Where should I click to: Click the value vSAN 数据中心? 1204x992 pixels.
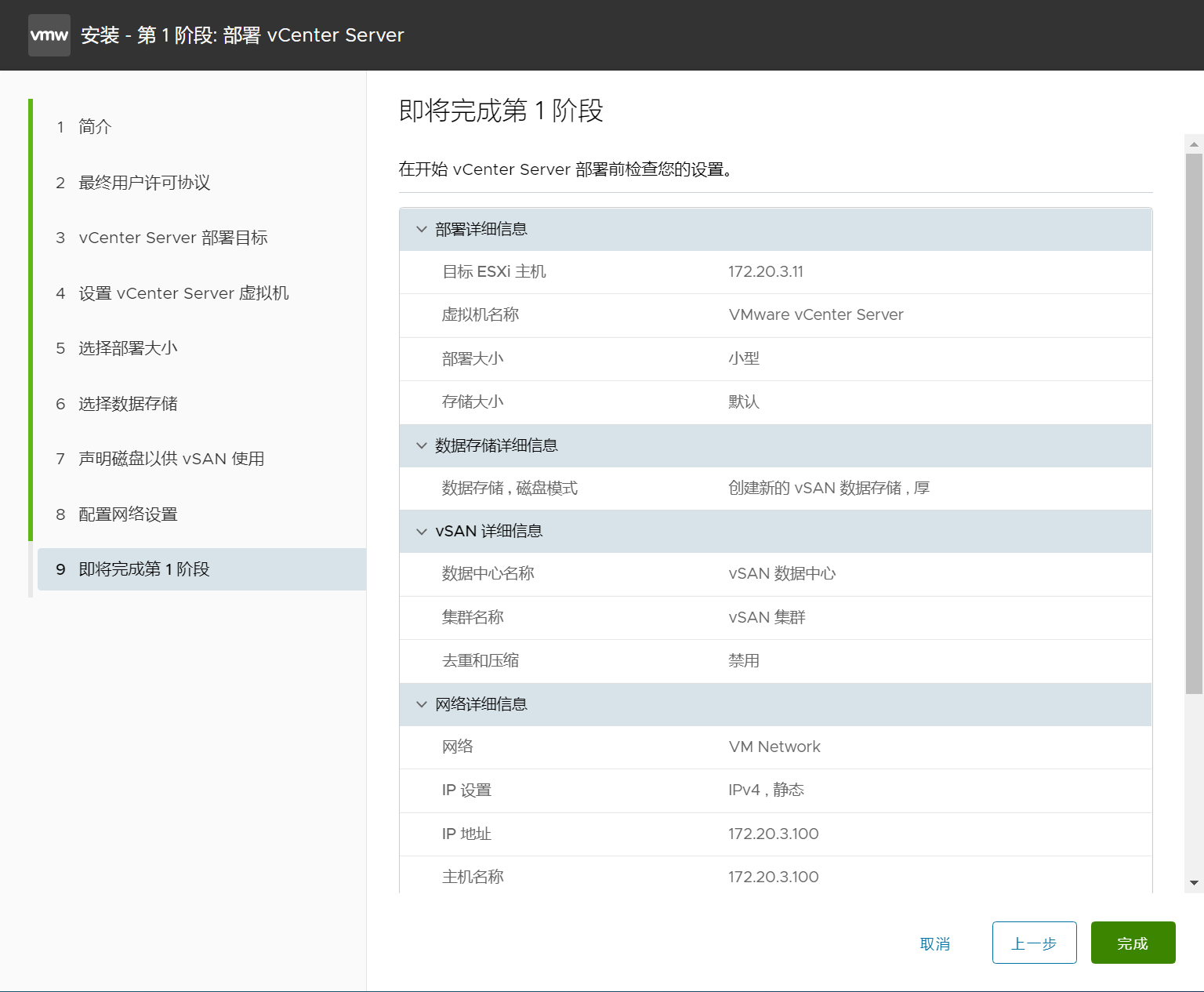tap(782, 574)
